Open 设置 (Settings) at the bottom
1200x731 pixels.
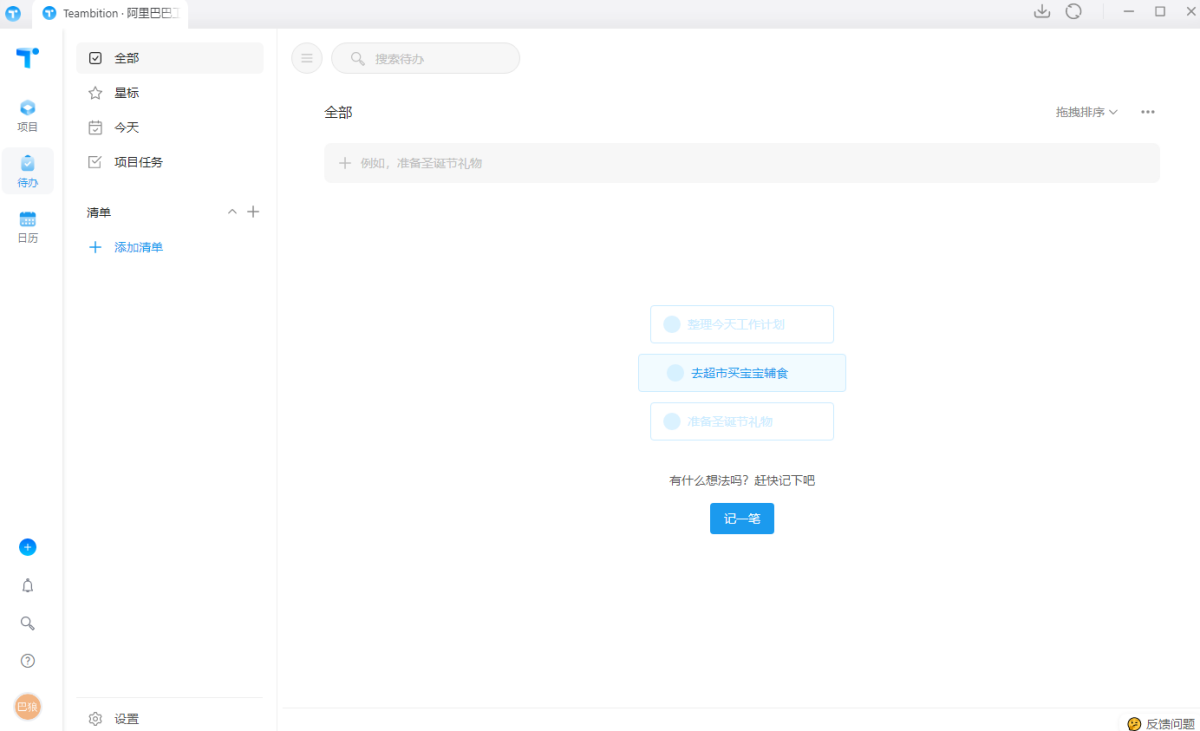point(126,719)
